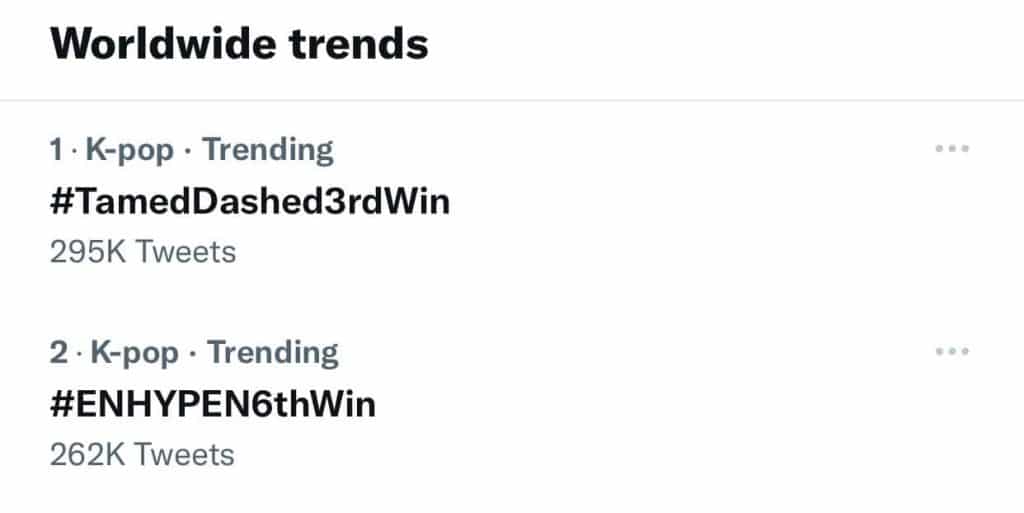This screenshot has width=1024, height=513.
Task: Select the K-pop label on trend 2
Action: click(135, 352)
